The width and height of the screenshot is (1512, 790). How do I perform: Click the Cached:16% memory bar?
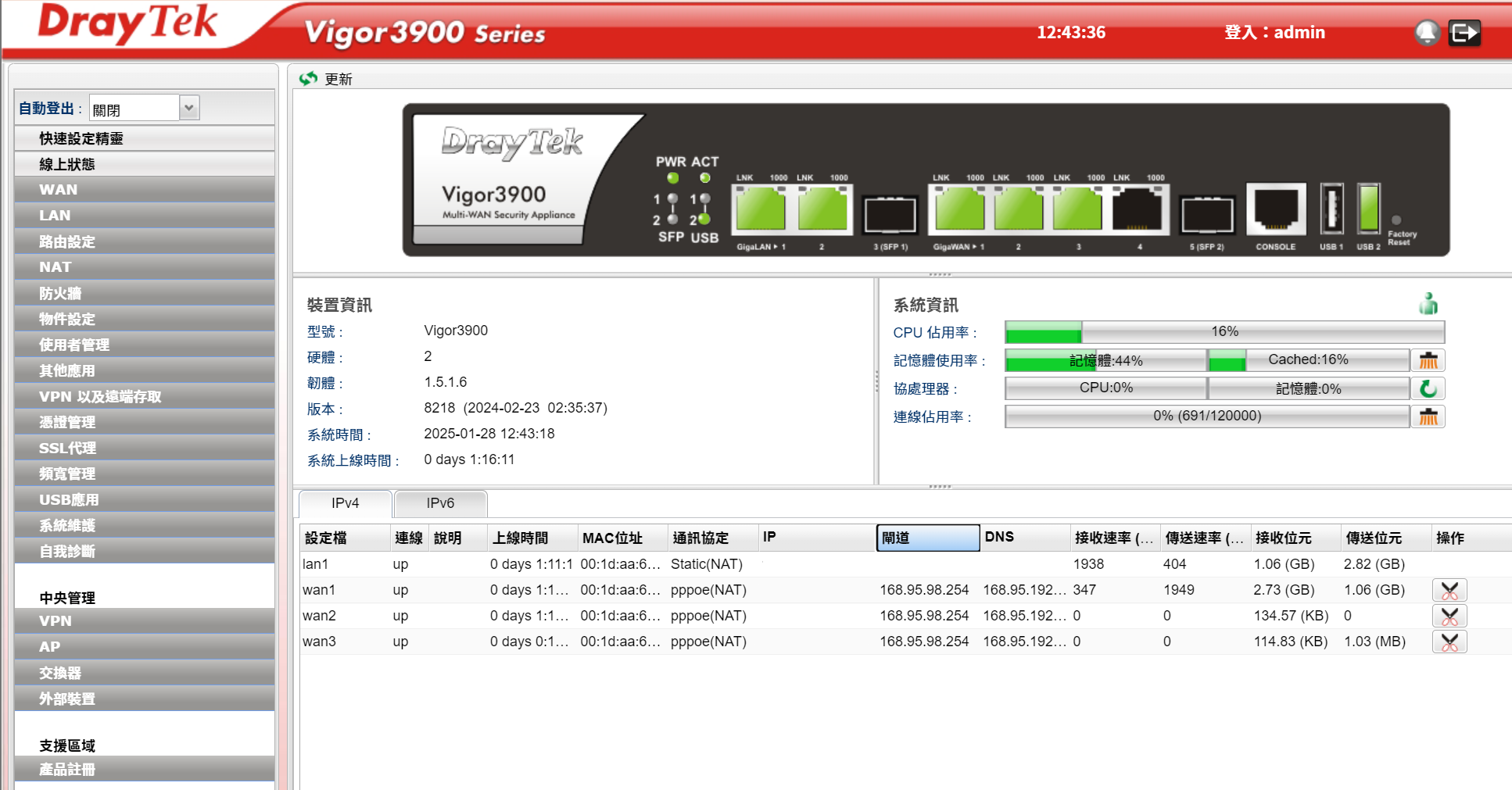[1308, 360]
